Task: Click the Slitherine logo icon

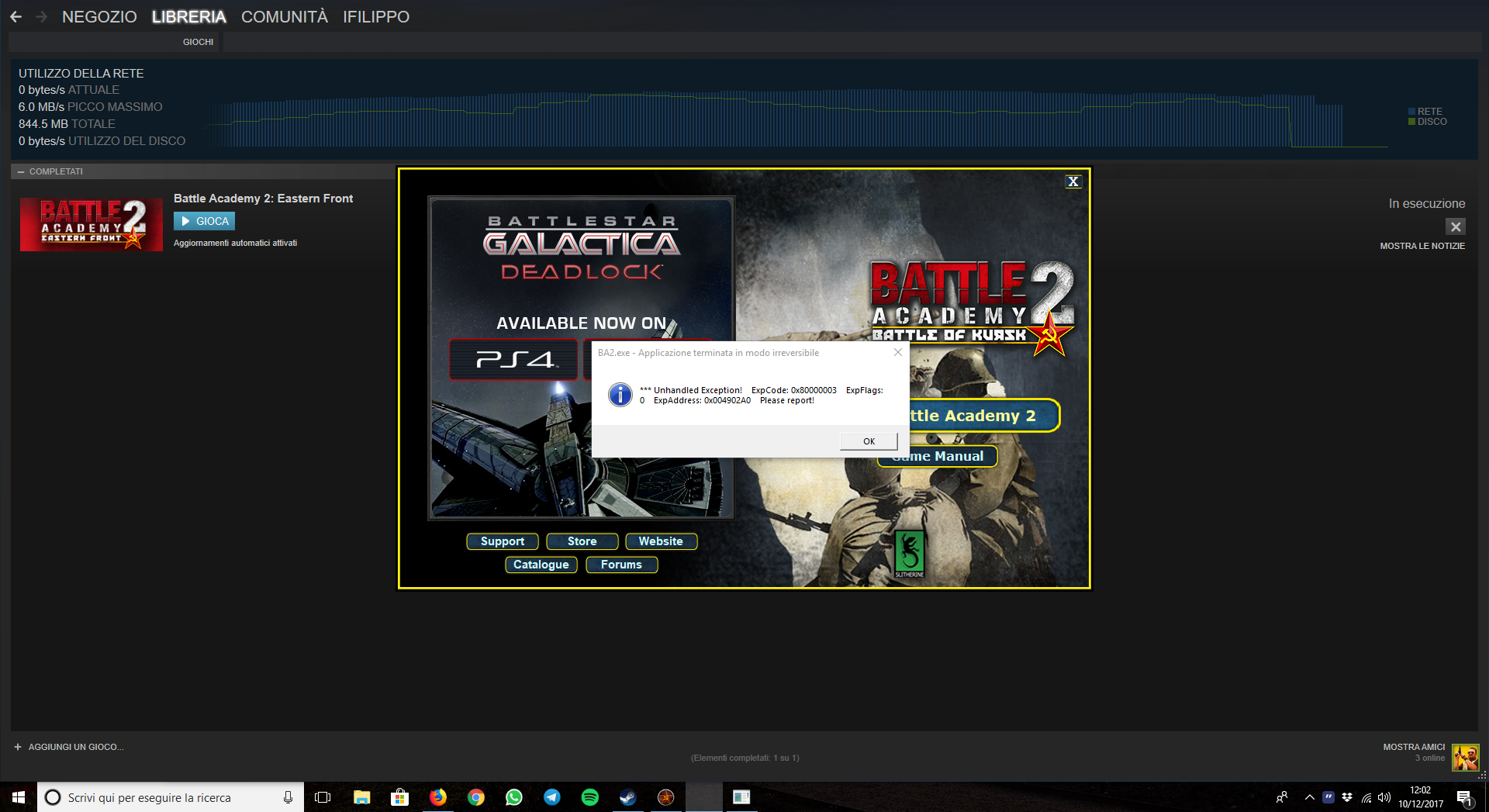Action: pyautogui.click(x=910, y=554)
